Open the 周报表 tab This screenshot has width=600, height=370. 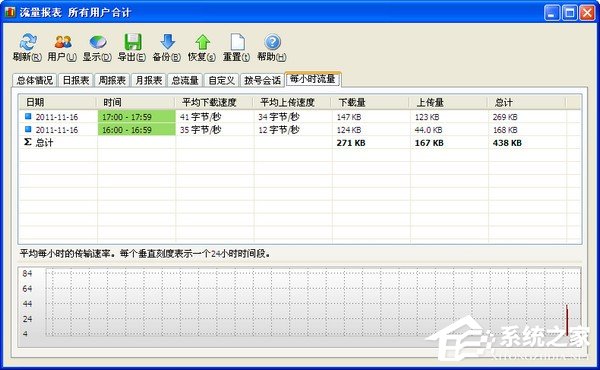pos(112,80)
